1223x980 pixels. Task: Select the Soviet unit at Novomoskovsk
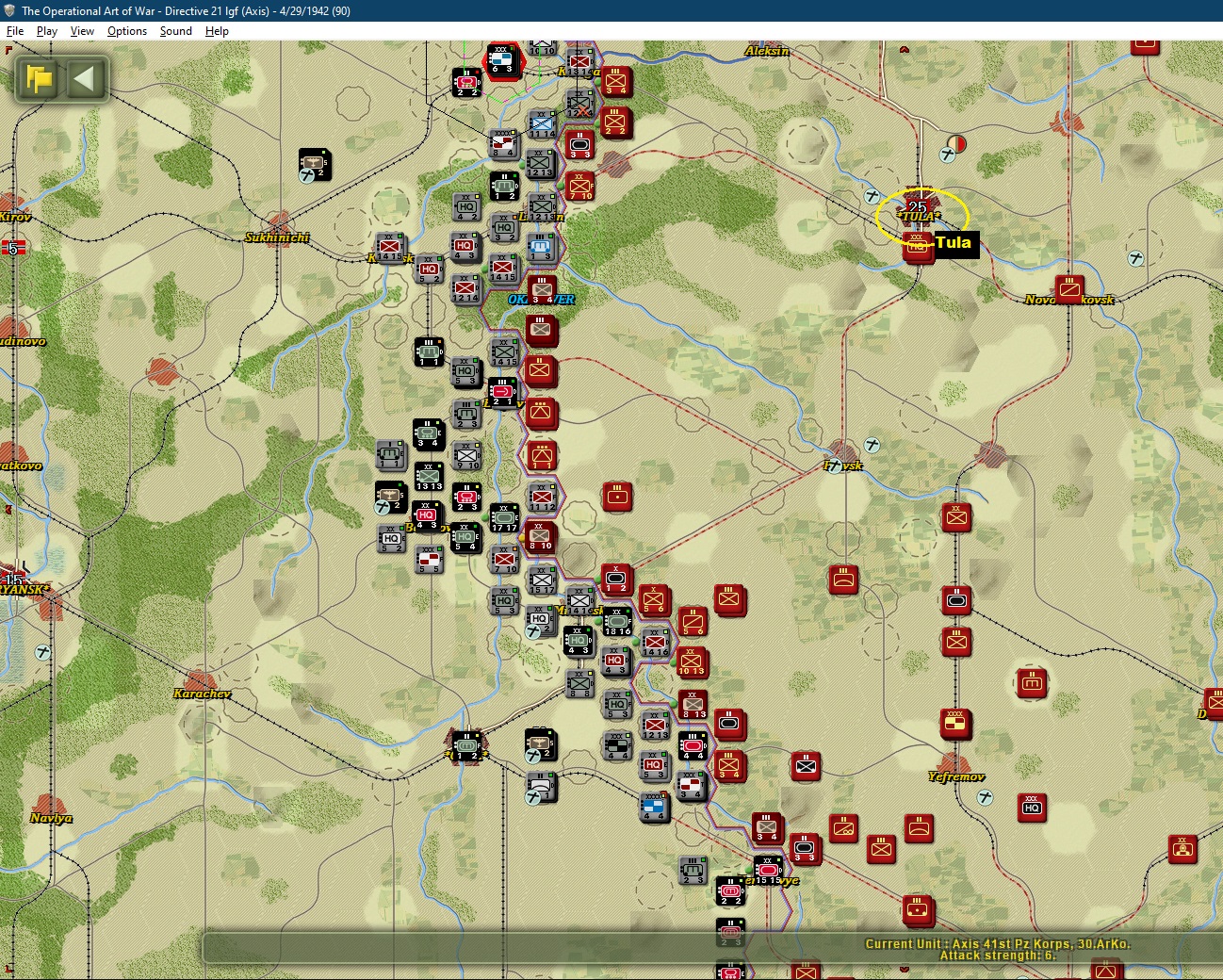tap(1068, 288)
